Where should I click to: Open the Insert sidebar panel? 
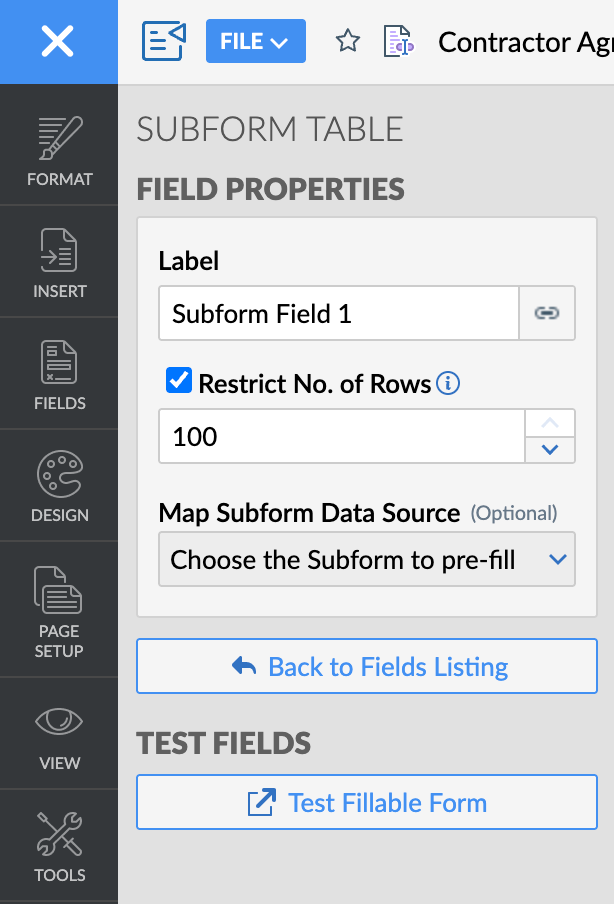59,264
